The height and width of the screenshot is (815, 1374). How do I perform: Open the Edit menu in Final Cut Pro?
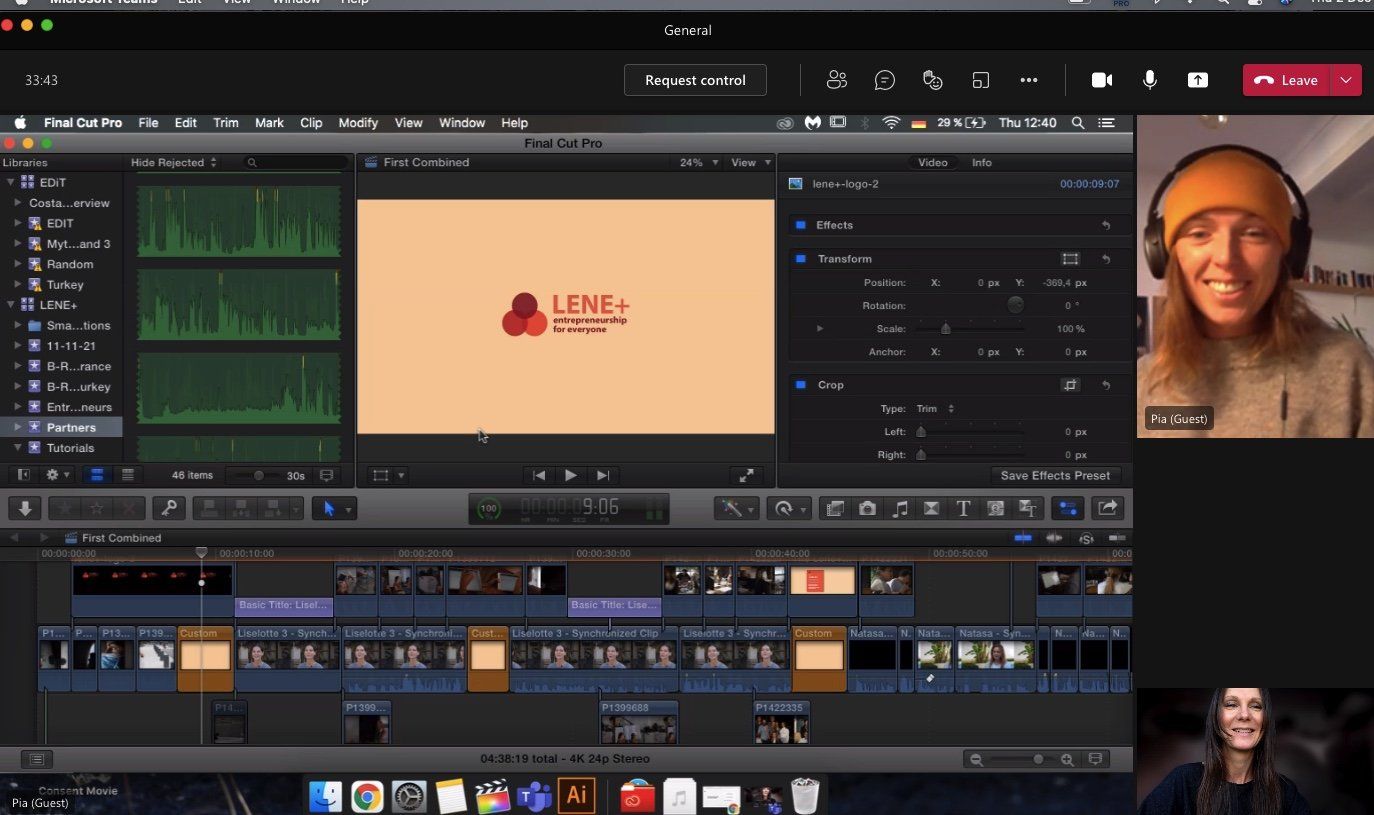186,123
